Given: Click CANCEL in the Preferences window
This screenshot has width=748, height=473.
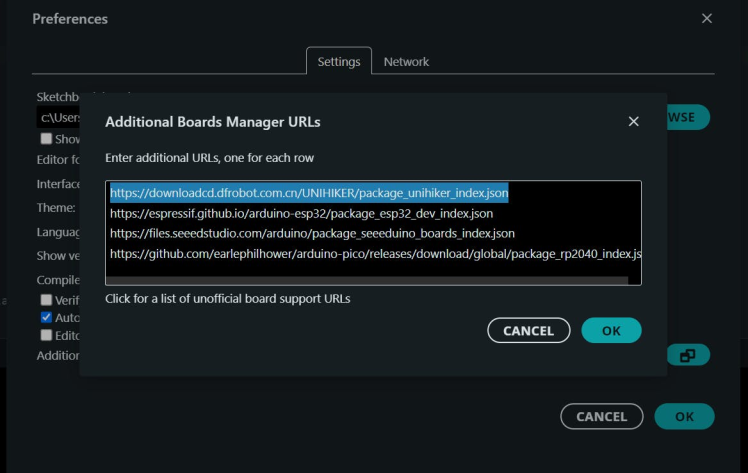Looking at the screenshot, I should pyautogui.click(x=601, y=416).
